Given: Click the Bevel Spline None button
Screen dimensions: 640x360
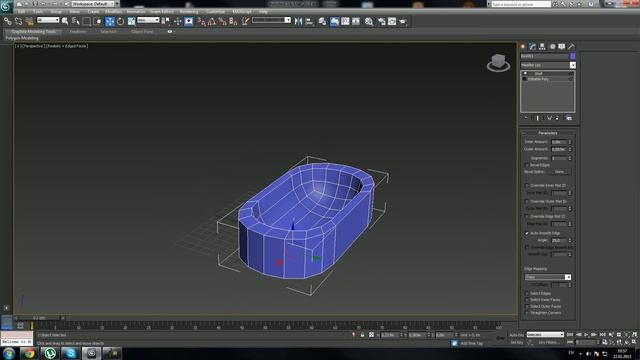Looking at the screenshot, I should click(x=559, y=172).
